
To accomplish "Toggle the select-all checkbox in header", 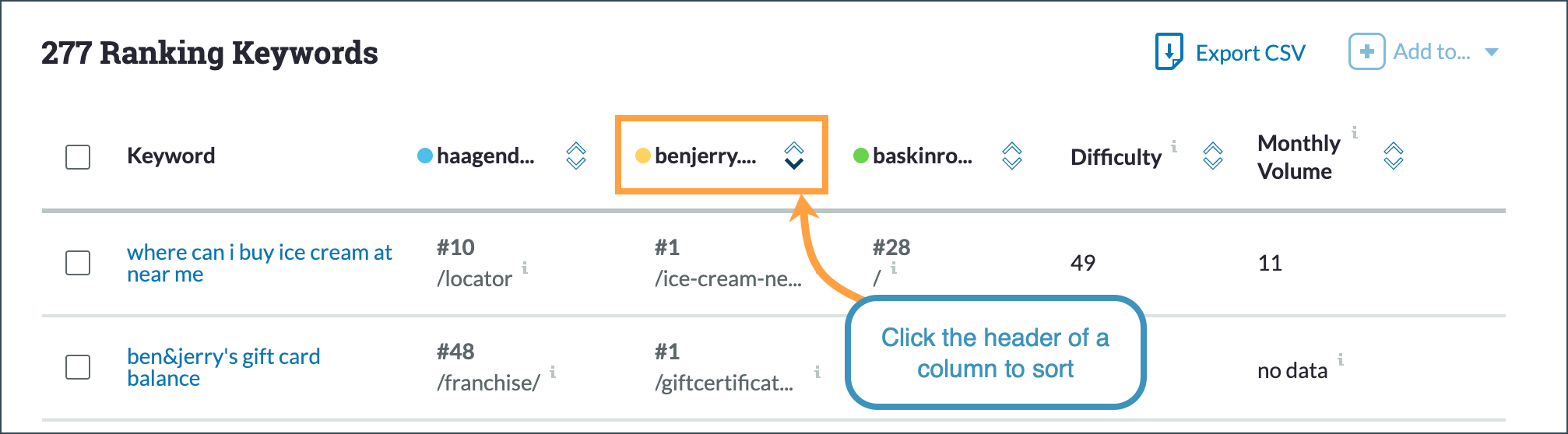I will 78,157.
